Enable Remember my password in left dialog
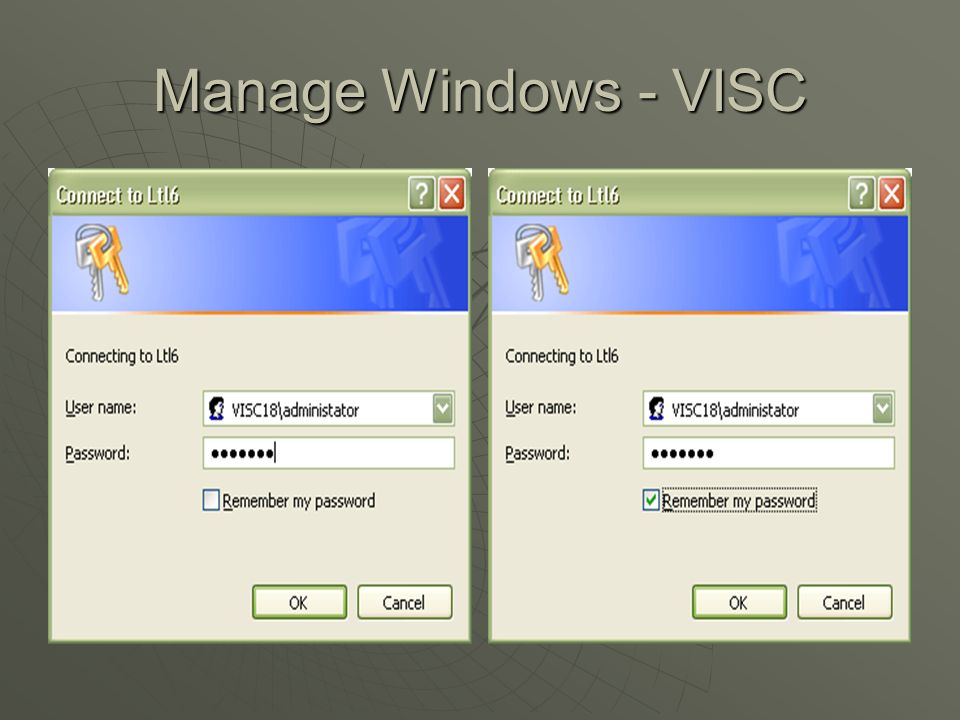This screenshot has height=720, width=960. coord(211,500)
